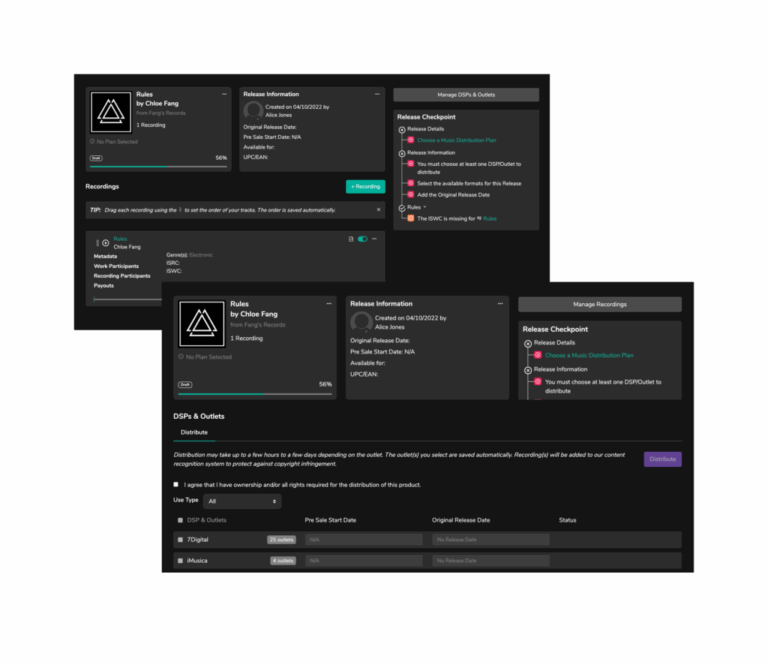
Task: Check the 7Digital outlet checkbox
Action: click(x=180, y=540)
